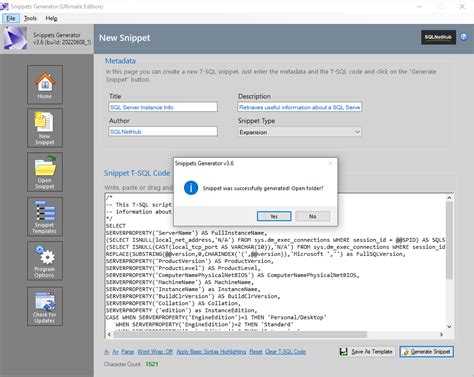Click Apply Basic Syntax Highlighting link
Screen dimensions: 474x377
(x=211, y=352)
